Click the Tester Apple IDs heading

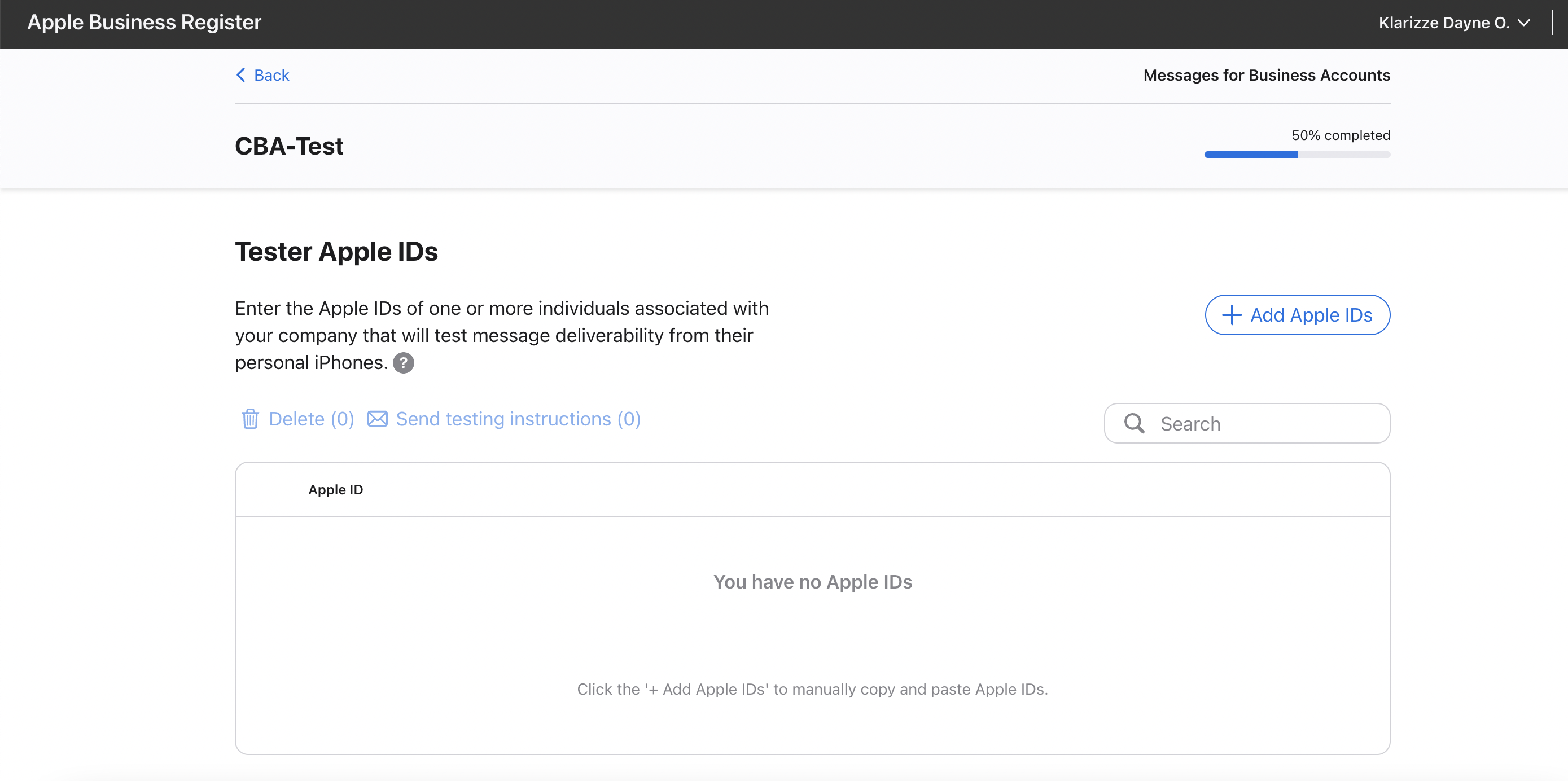pos(336,252)
